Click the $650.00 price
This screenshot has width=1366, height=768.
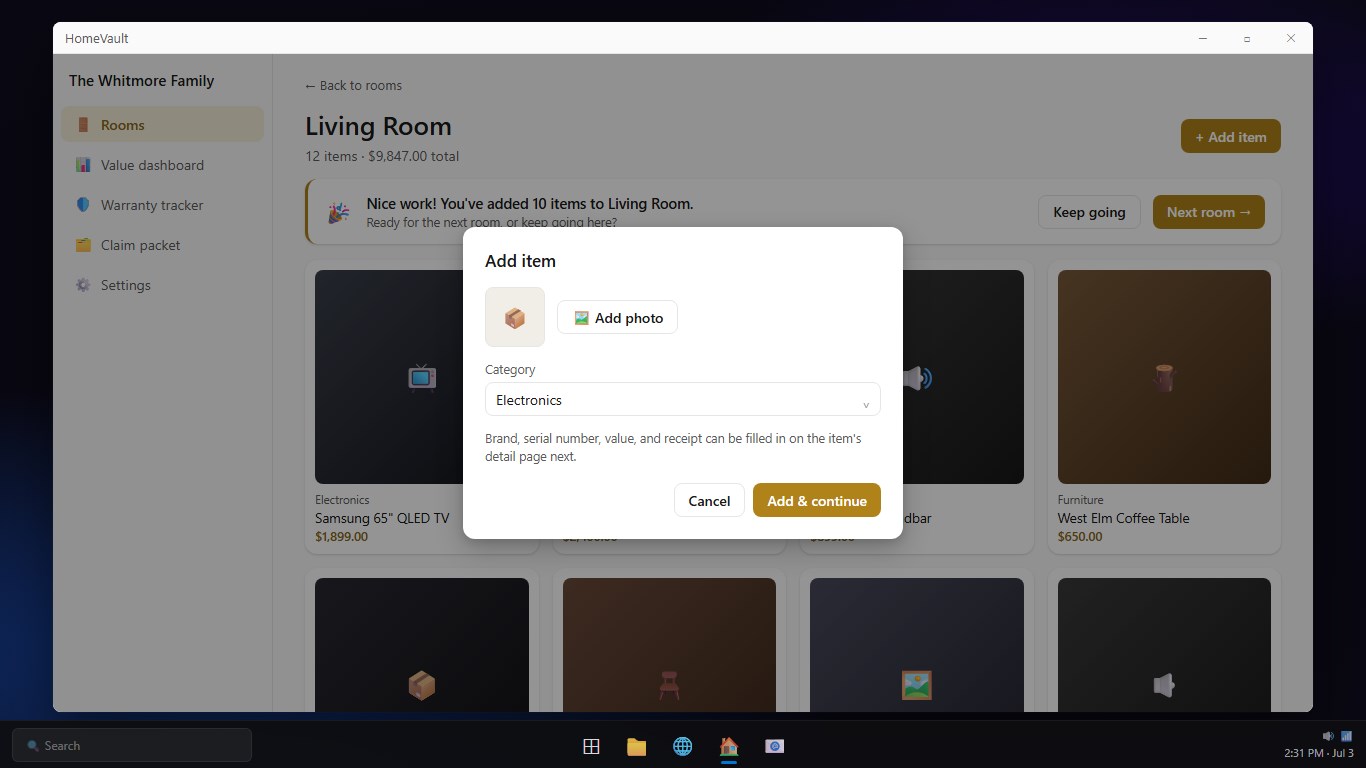pyautogui.click(x=1080, y=536)
